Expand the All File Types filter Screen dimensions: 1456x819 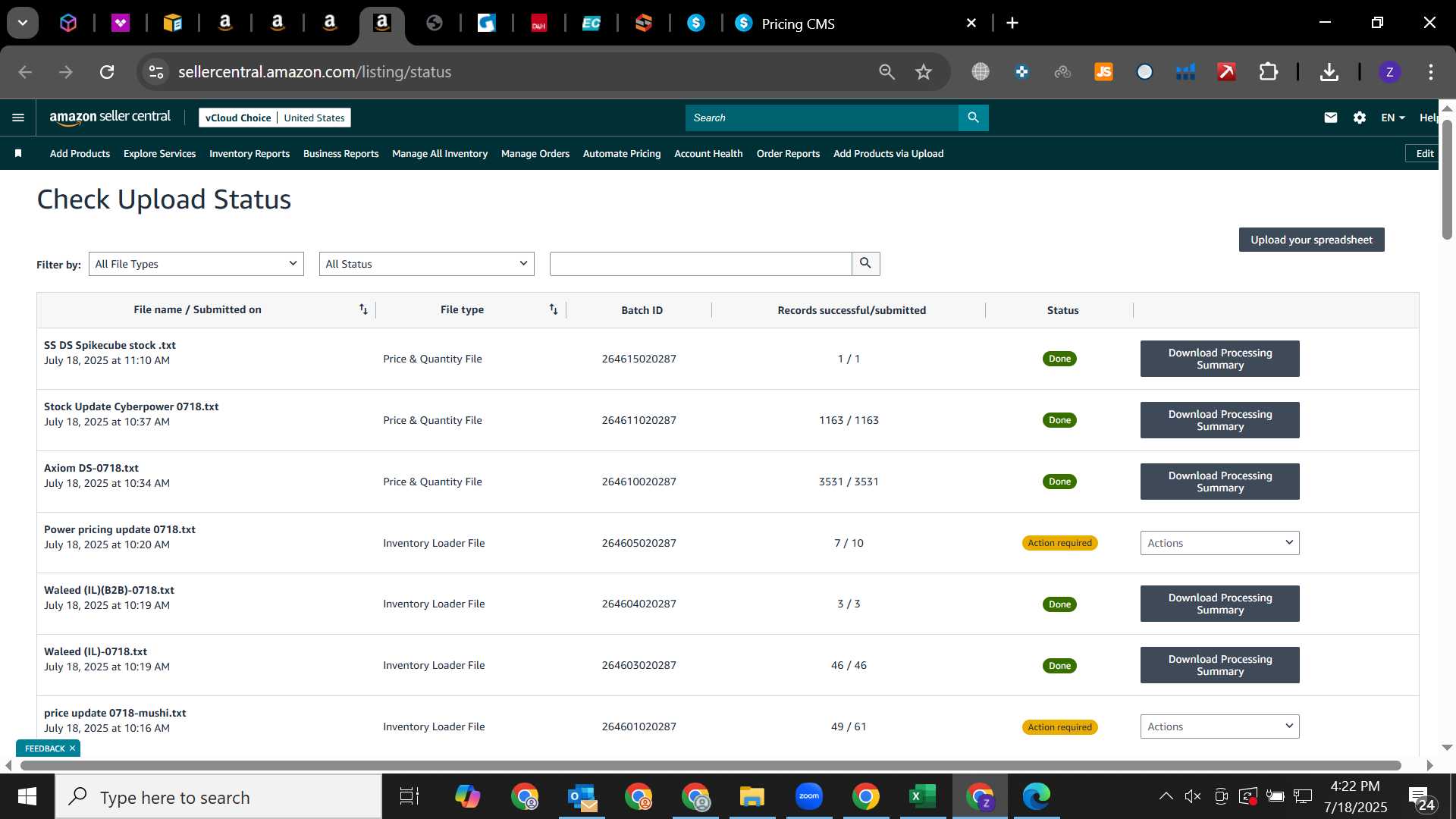[x=196, y=264]
